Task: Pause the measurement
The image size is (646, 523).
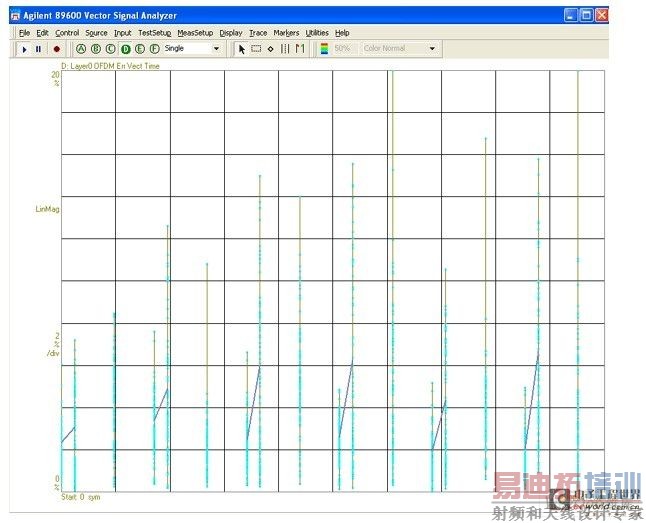Action: click(38, 49)
